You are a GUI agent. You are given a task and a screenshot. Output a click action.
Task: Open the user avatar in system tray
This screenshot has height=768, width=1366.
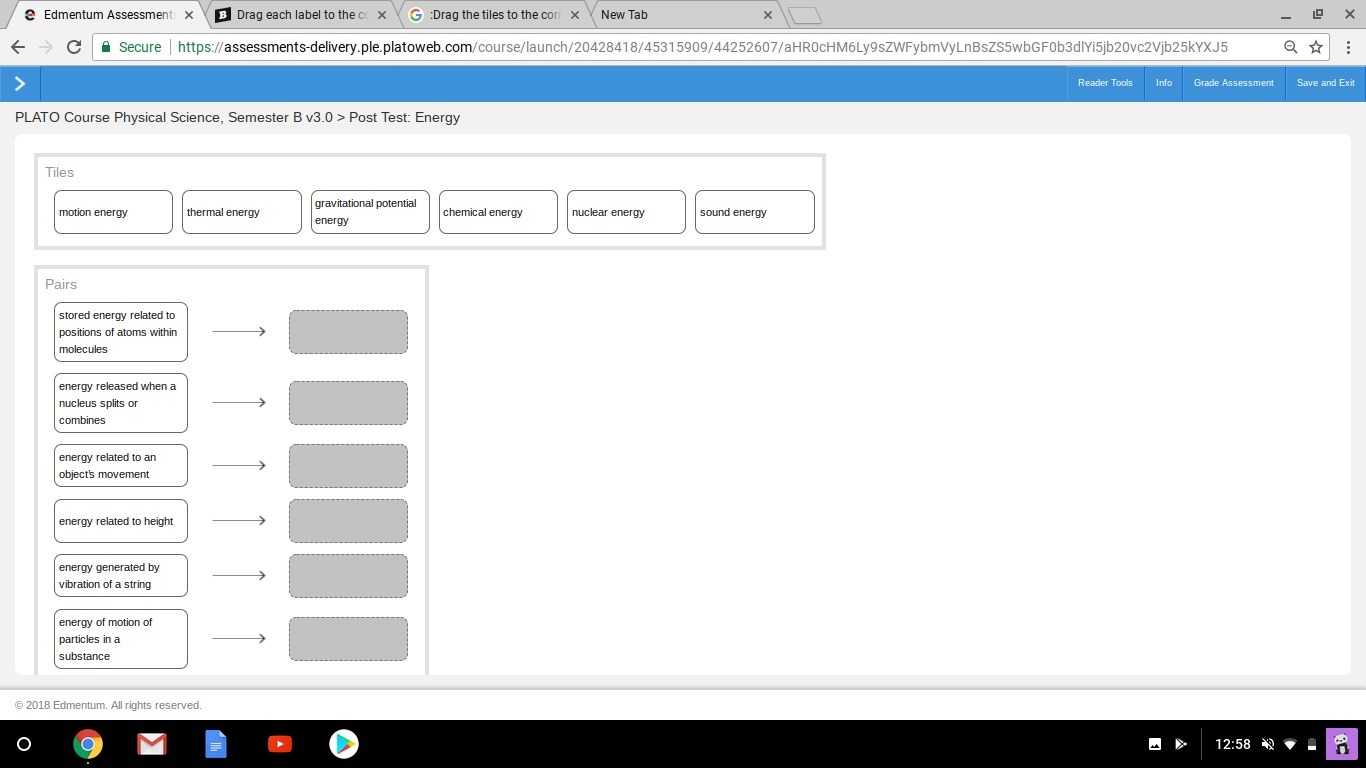[1341, 744]
